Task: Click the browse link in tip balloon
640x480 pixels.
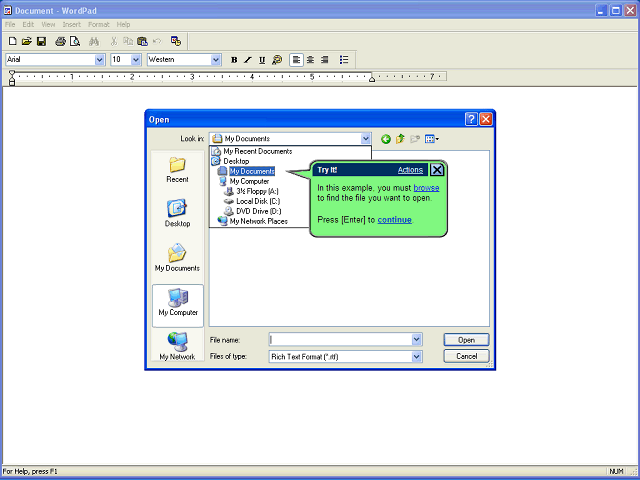Action: (x=426, y=188)
